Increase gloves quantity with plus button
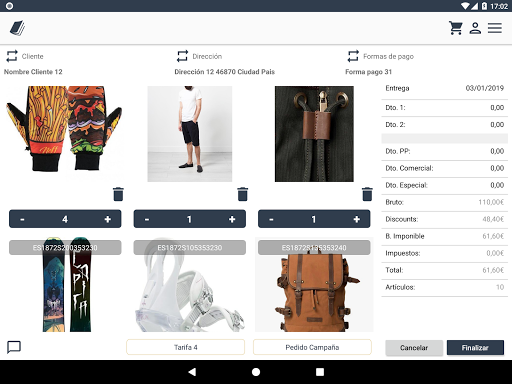This screenshot has height=384, width=512. pos(108,219)
